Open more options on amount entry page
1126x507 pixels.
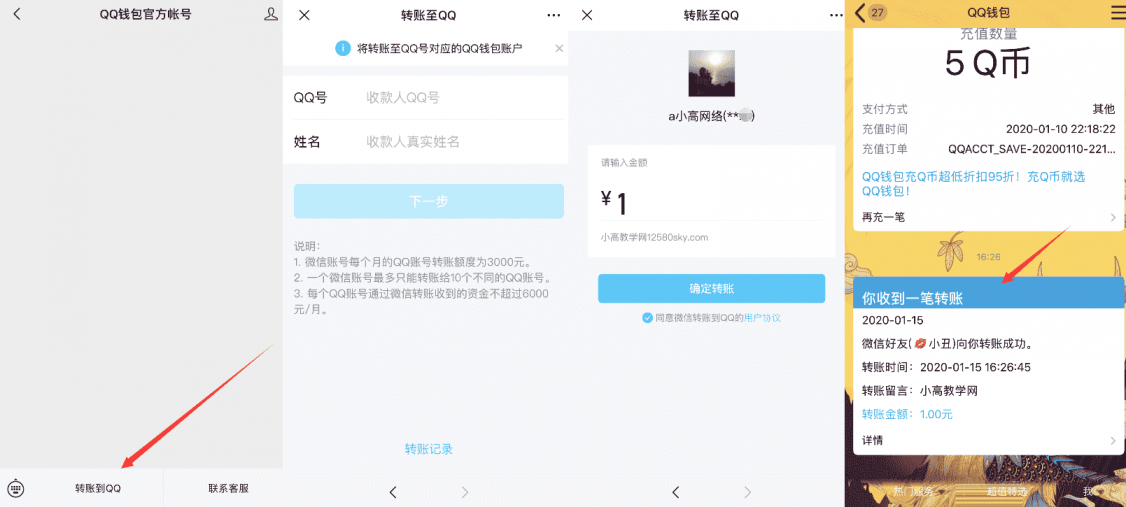837,14
